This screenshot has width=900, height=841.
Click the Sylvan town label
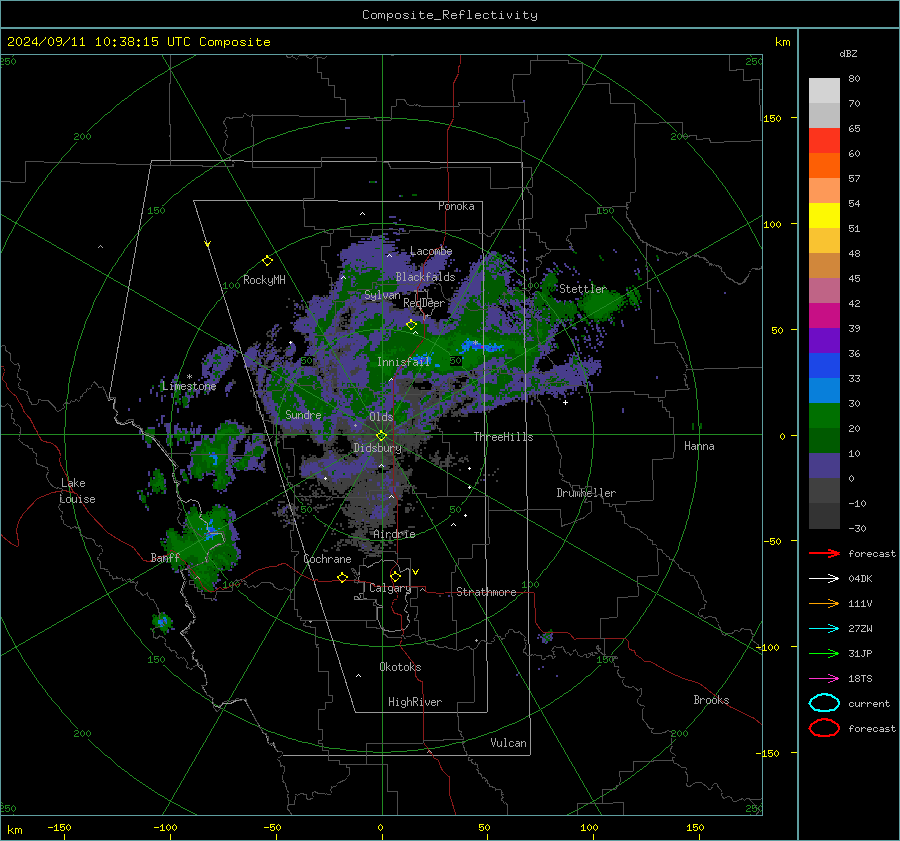point(382,295)
